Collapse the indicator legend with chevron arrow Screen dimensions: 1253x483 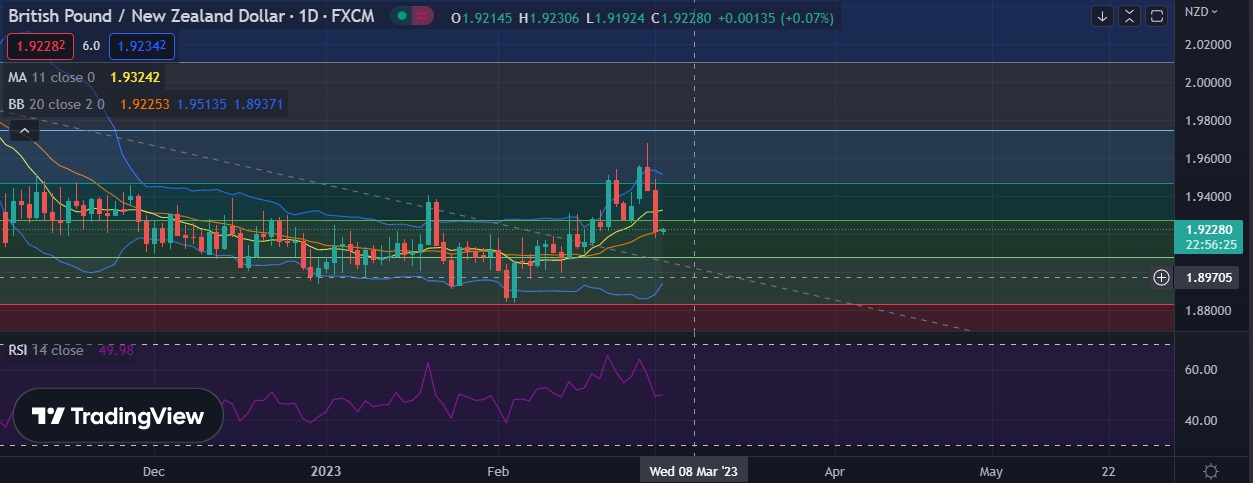click(x=23, y=129)
